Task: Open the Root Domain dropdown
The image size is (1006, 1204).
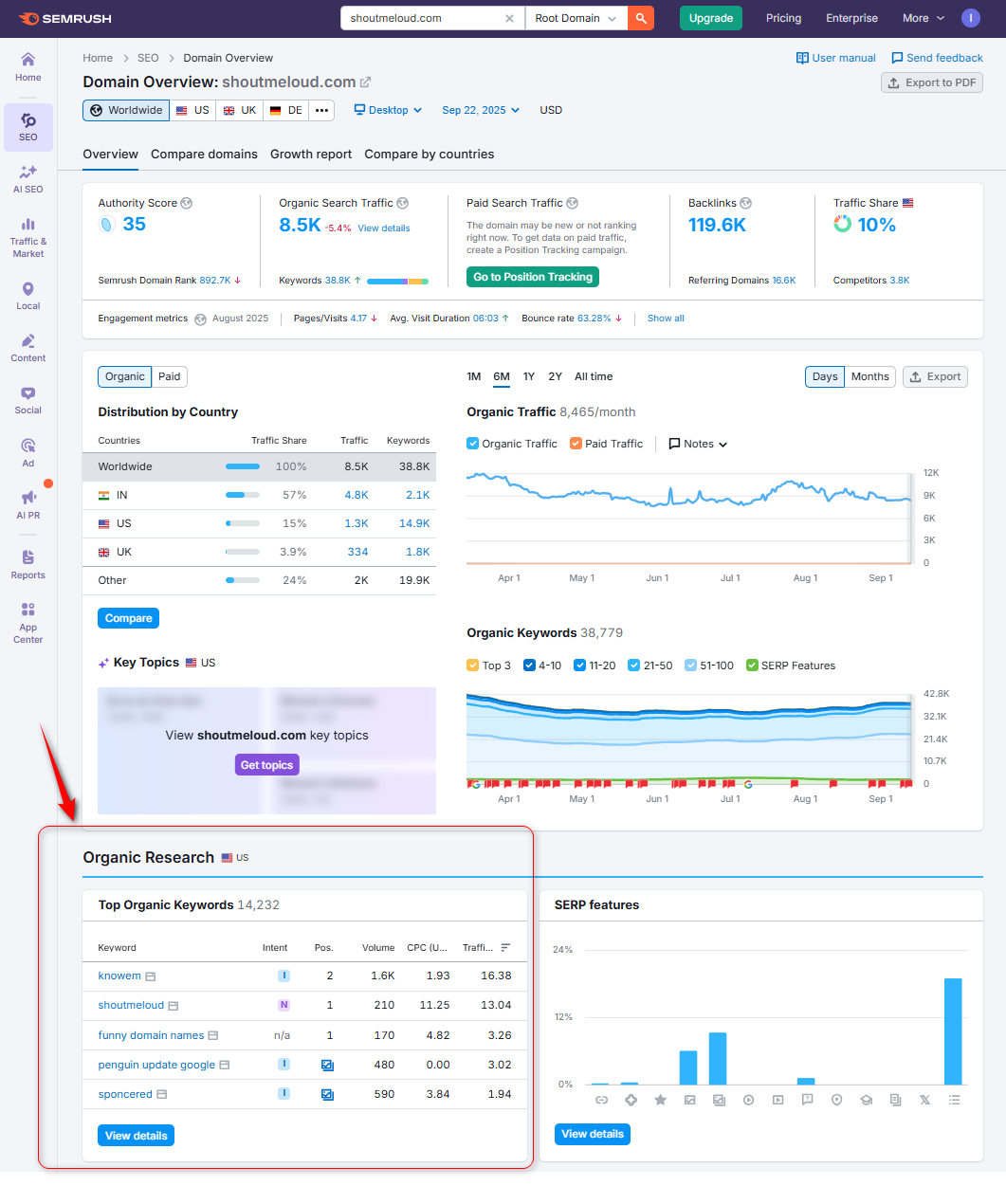Action: point(576,17)
